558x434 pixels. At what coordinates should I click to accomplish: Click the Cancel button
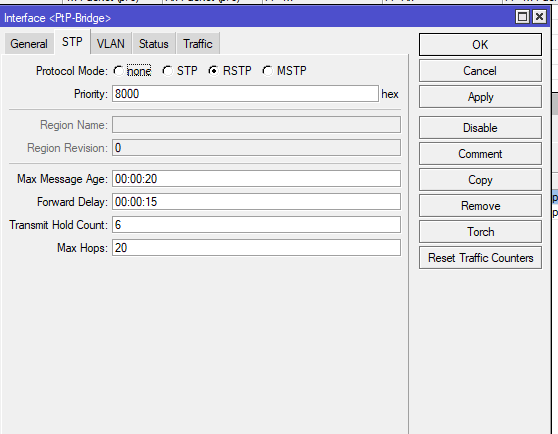click(480, 71)
